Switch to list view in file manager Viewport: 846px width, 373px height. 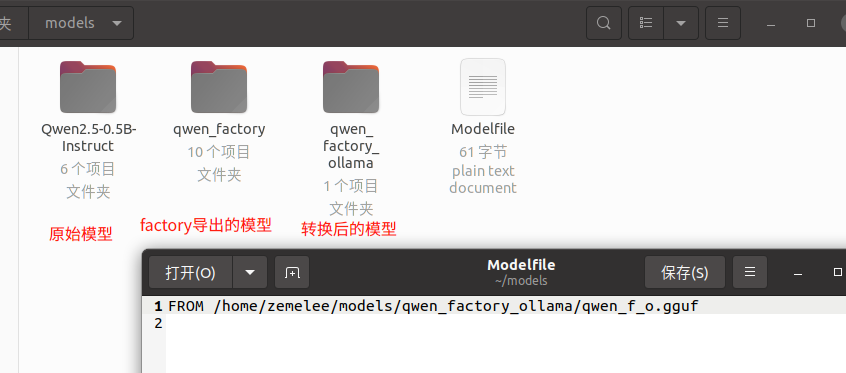point(646,23)
